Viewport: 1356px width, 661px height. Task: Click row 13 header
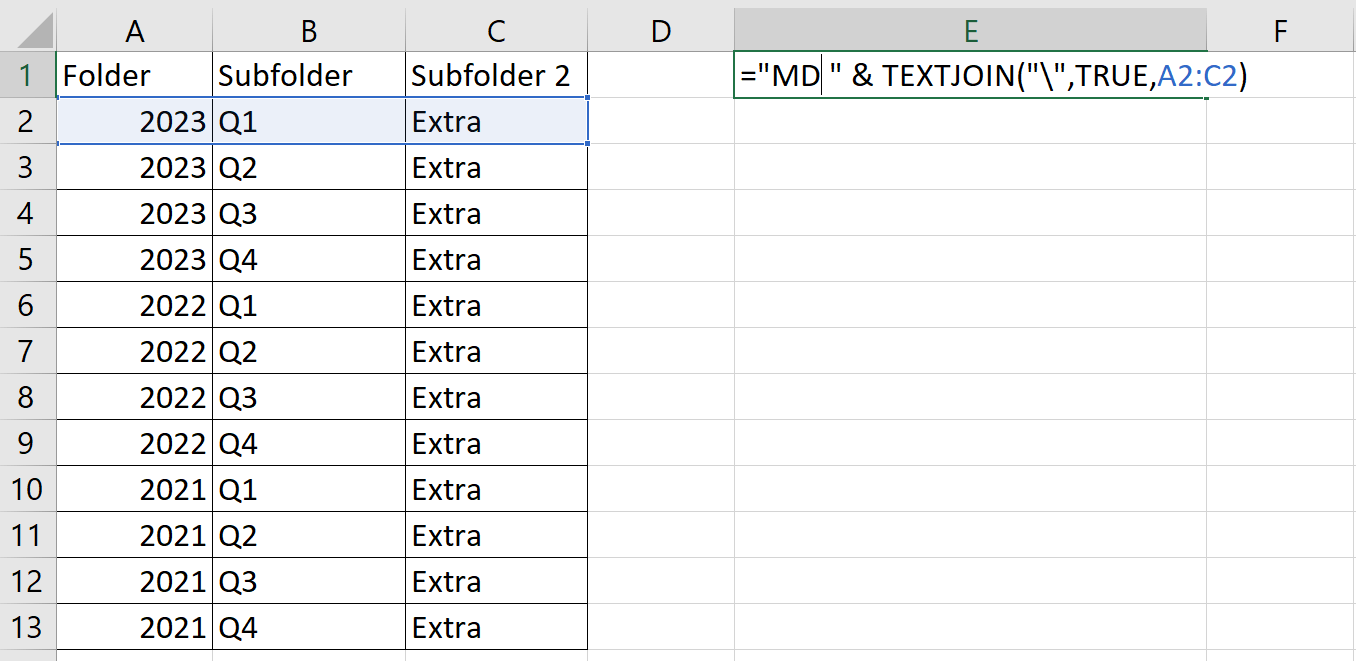(x=27, y=627)
